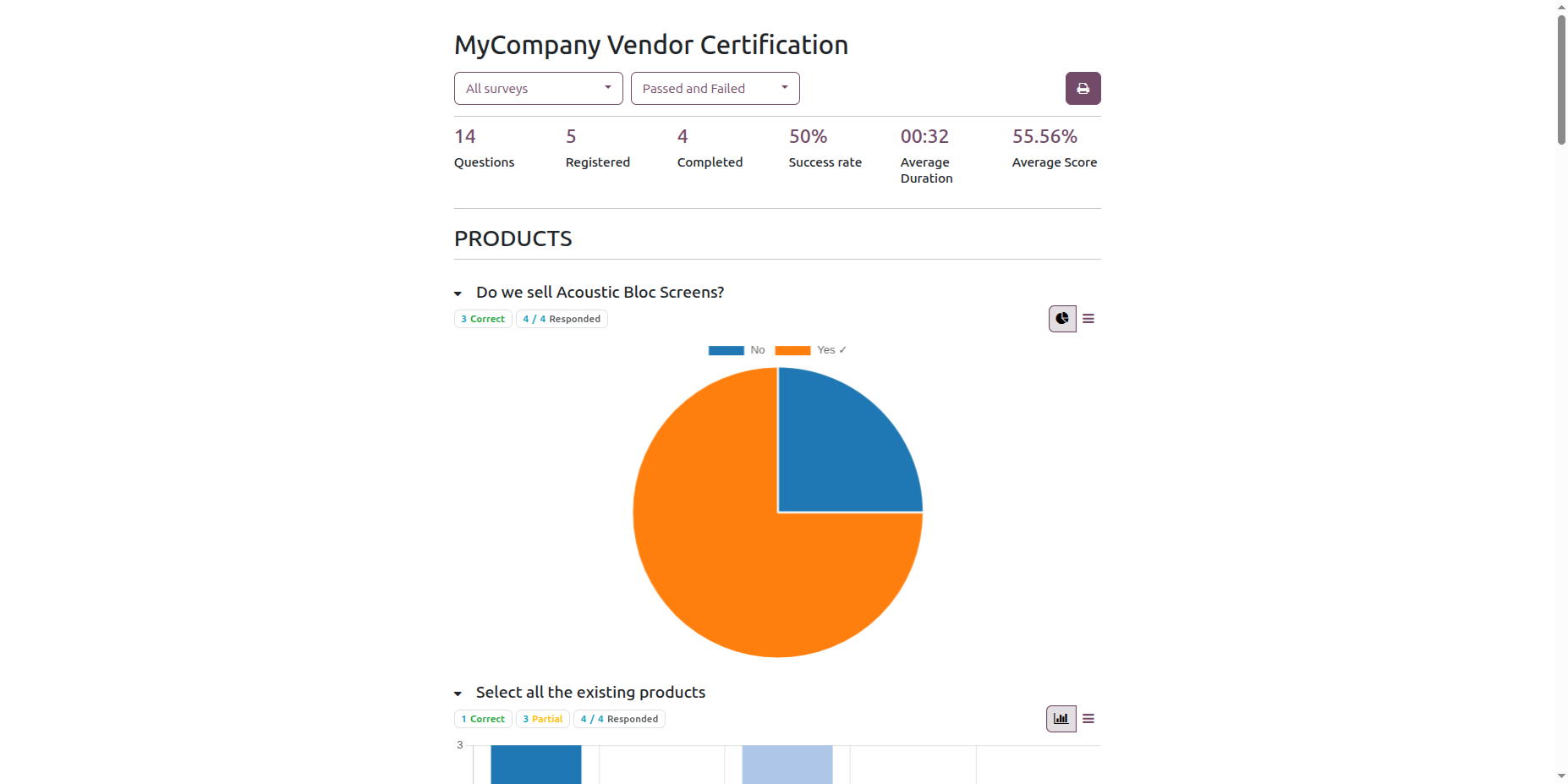This screenshot has width=1568, height=784.
Task: Click the first dark blue bar in bar chart
Action: (x=536, y=765)
